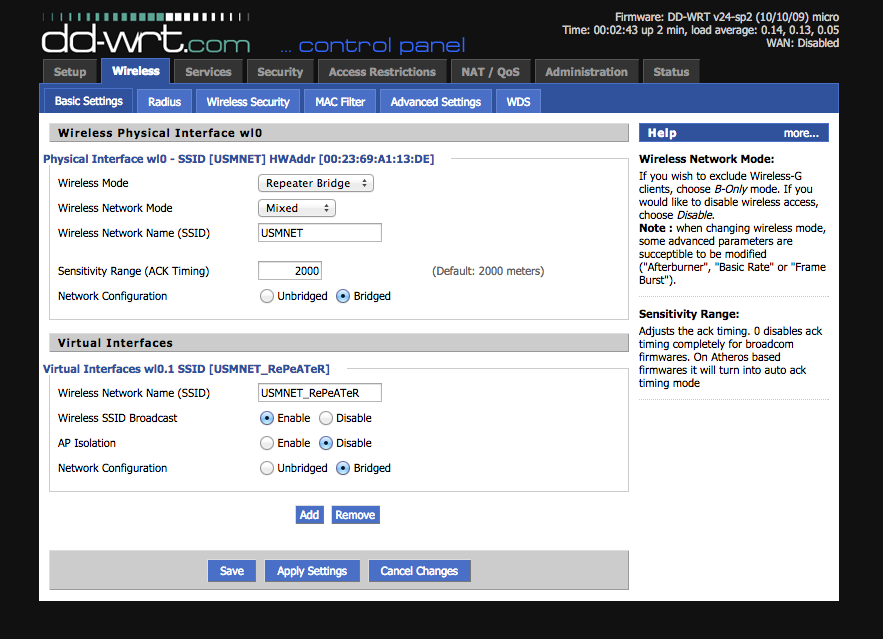Open the Wireless Mode dropdown

(x=315, y=183)
